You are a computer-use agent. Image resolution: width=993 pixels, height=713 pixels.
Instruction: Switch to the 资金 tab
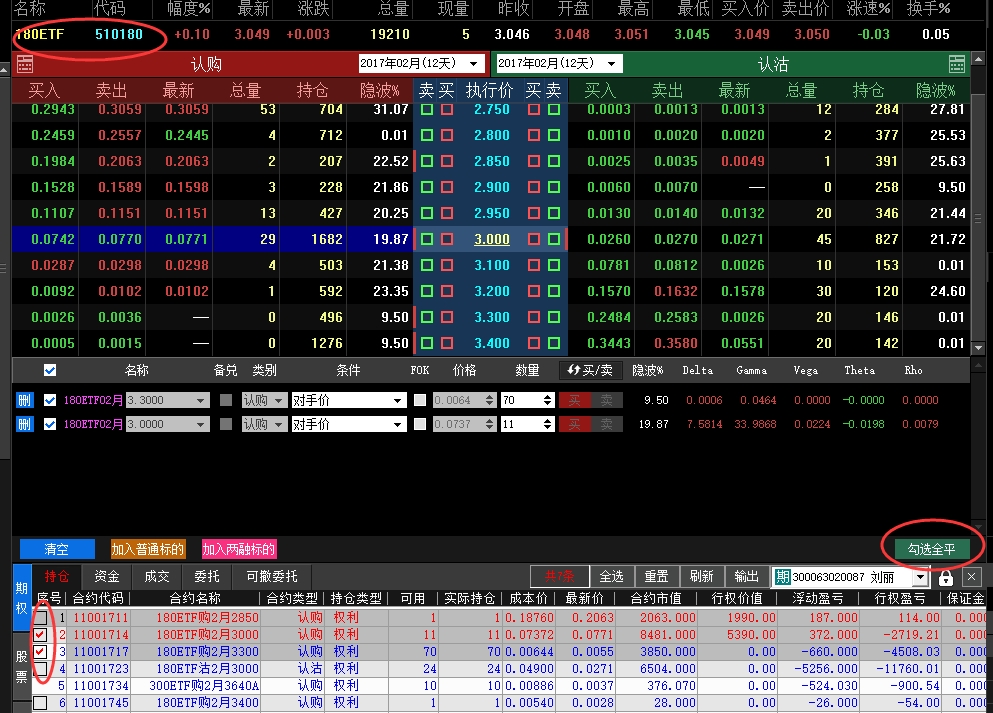click(106, 576)
